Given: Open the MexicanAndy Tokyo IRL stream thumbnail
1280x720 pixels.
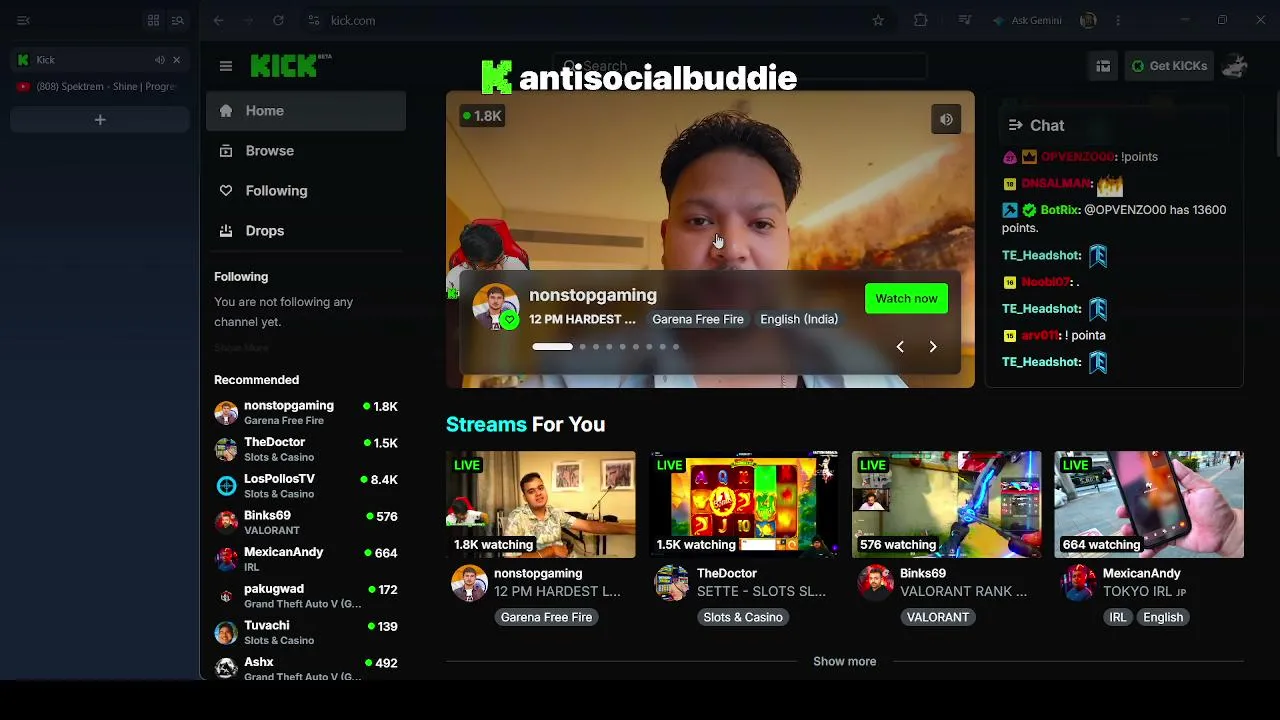Looking at the screenshot, I should tap(1149, 504).
